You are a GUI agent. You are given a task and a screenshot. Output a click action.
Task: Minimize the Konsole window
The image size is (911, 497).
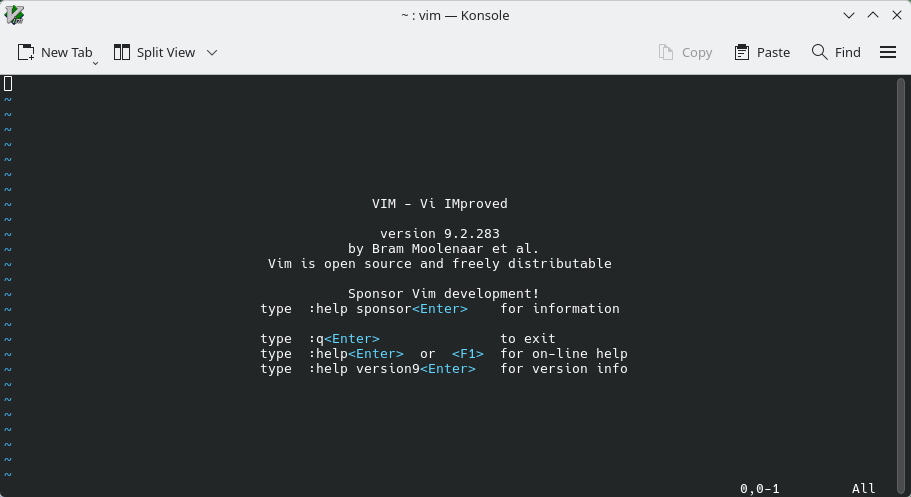click(x=849, y=15)
